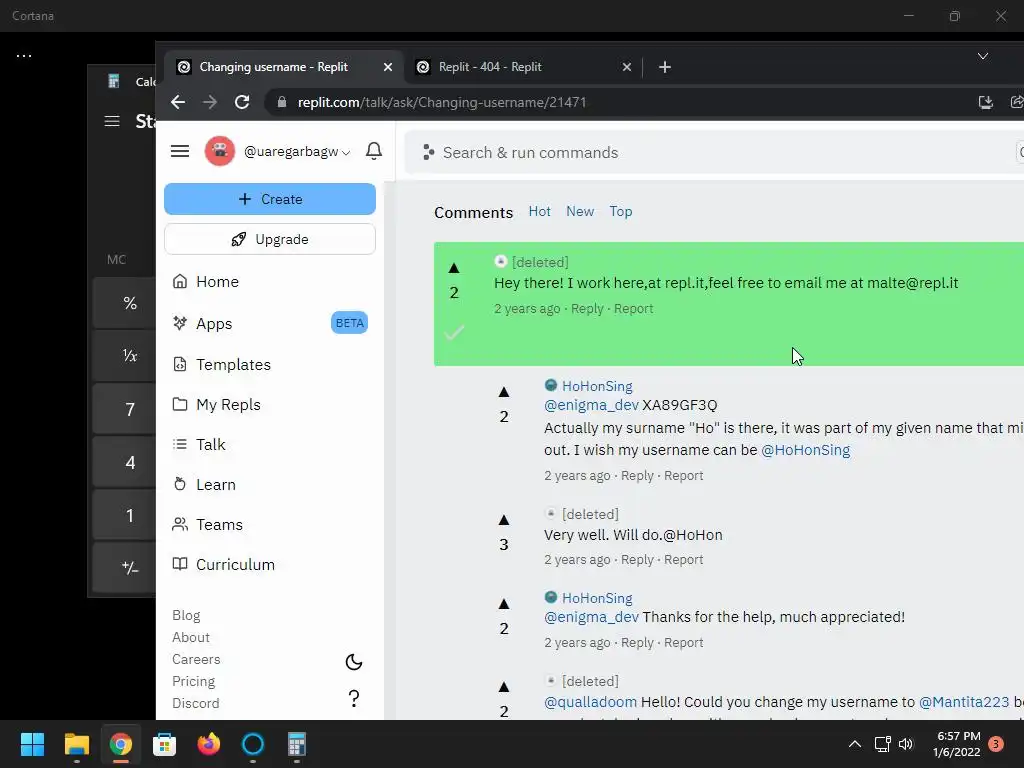Open the @qualladoom mention link
The width and height of the screenshot is (1024, 768).
(x=590, y=702)
